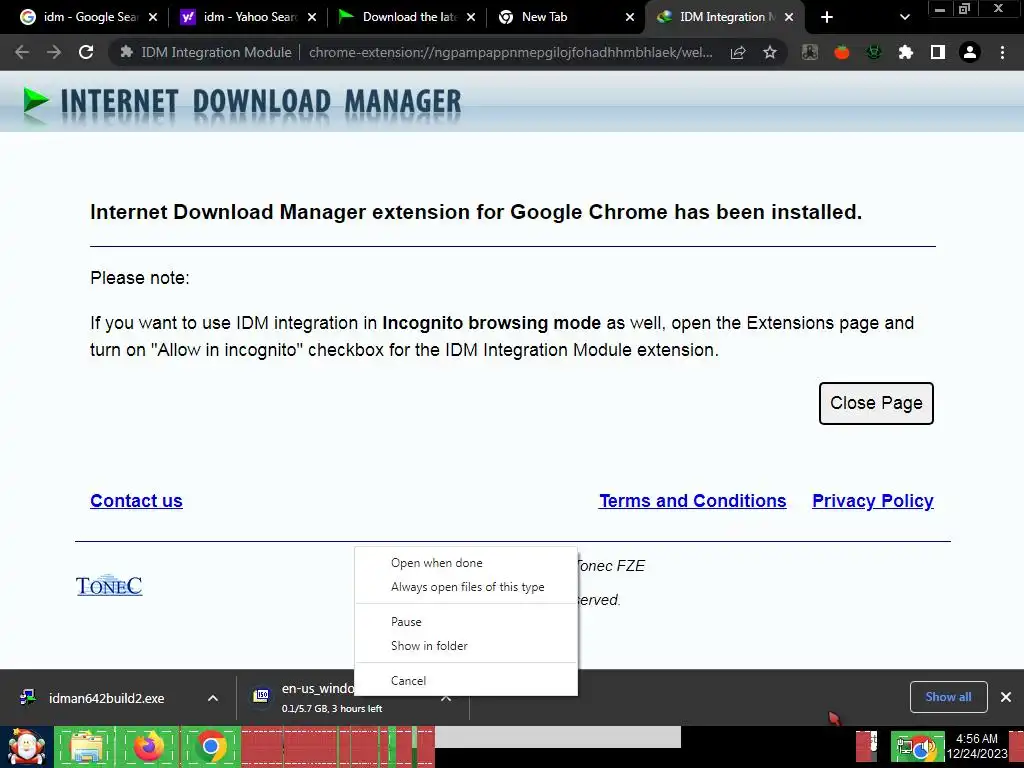Choose Show in folder menu entry
The image size is (1024, 768).
(x=466, y=646)
